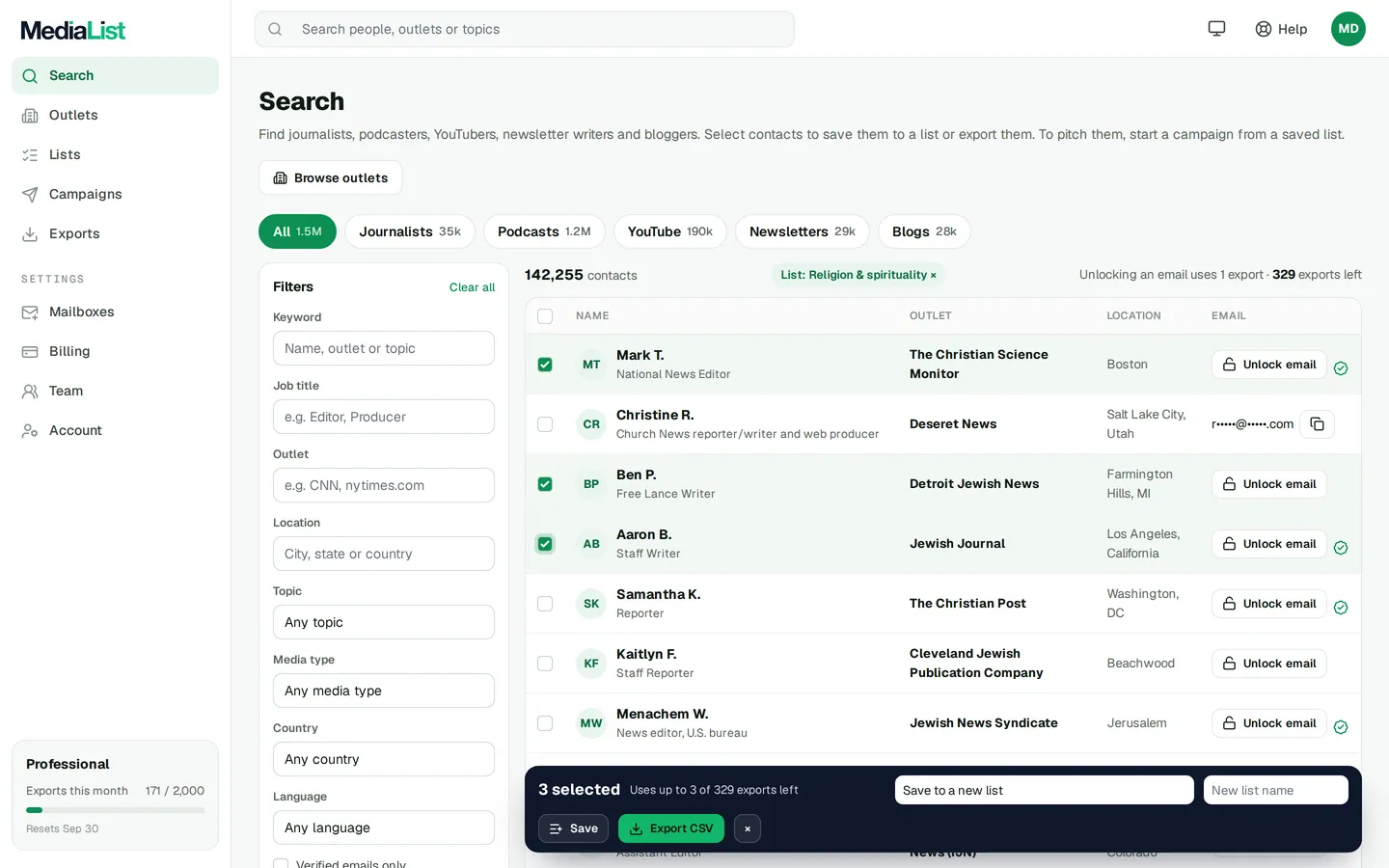The height and width of the screenshot is (868, 1389).
Task: Select Christine R.'s row checkbox
Action: (x=545, y=424)
